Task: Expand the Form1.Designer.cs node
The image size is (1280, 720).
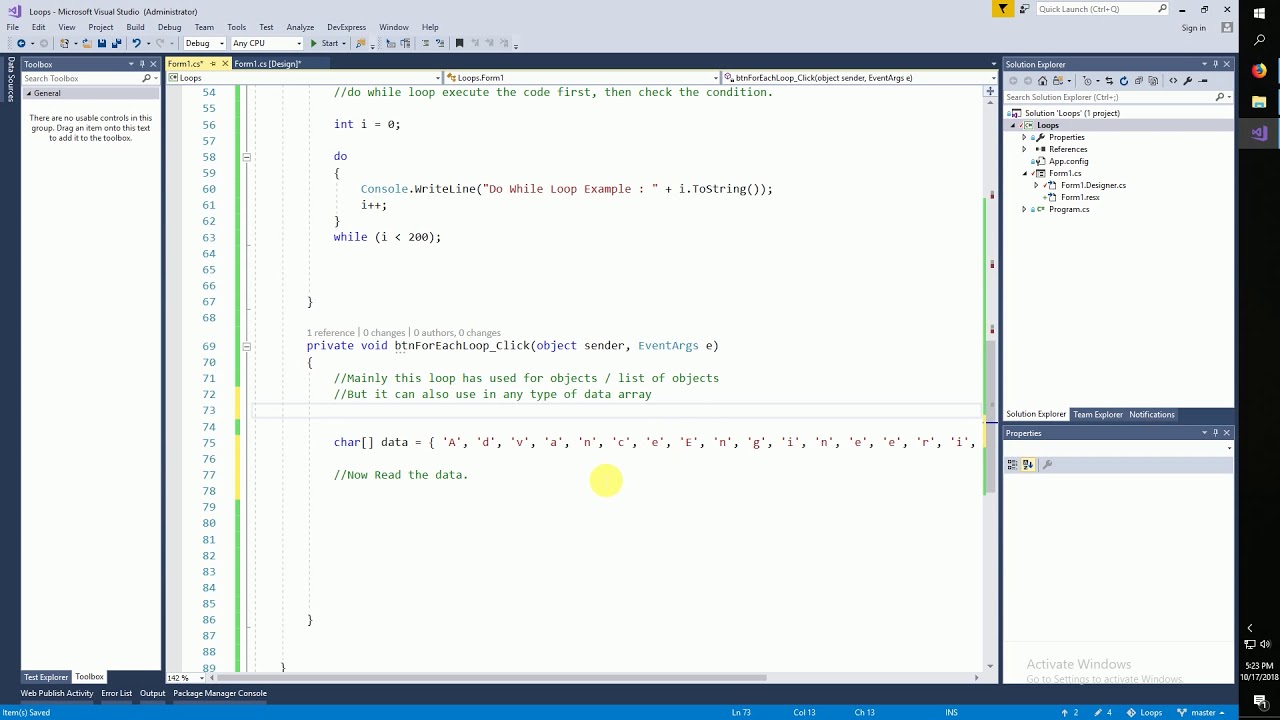Action: (1036, 185)
